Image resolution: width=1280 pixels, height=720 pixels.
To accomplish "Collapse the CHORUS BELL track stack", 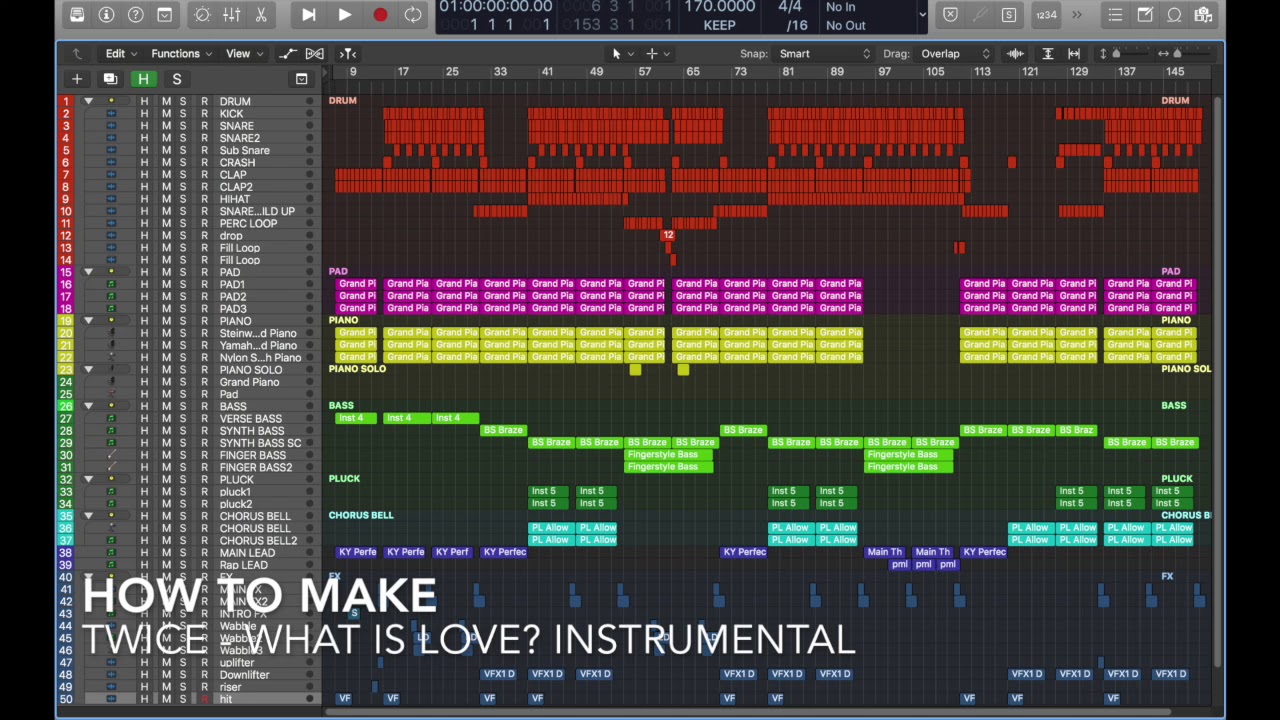I will pos(88,516).
